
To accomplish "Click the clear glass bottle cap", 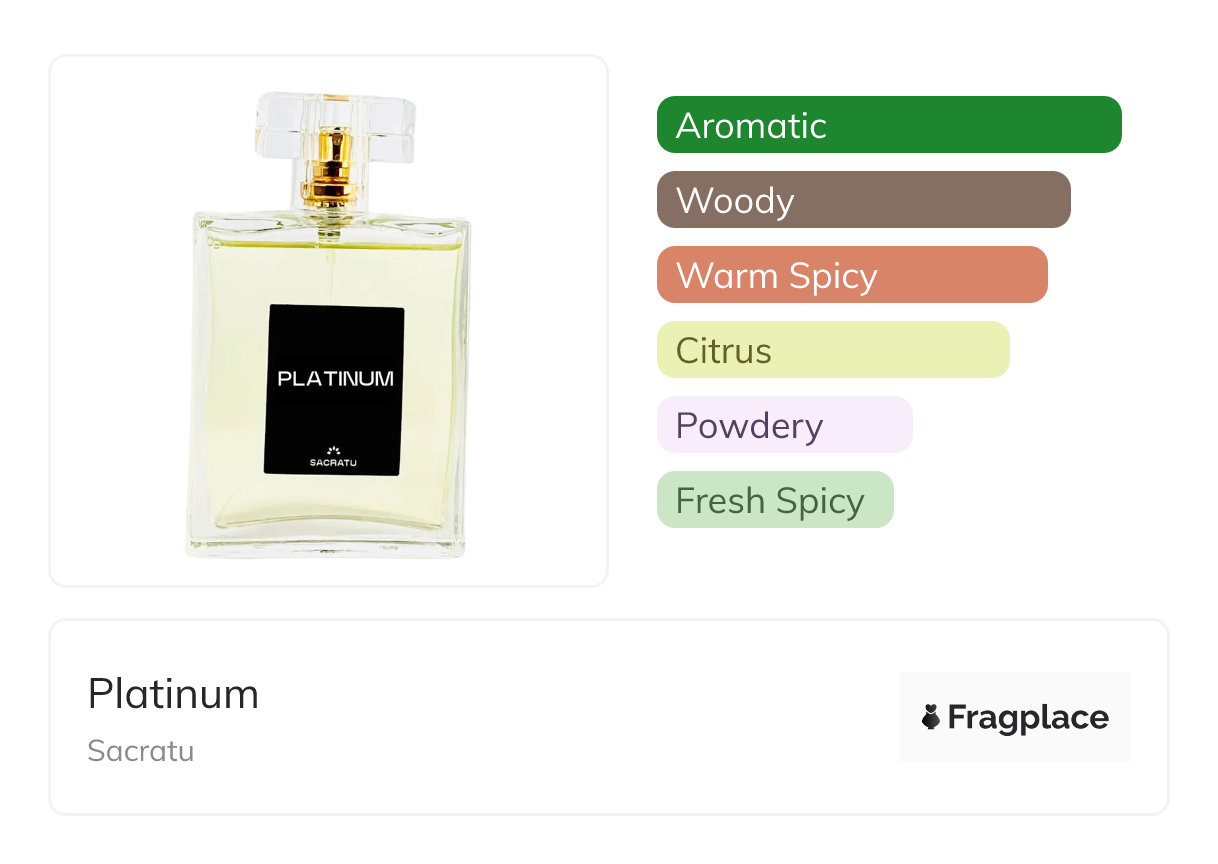I will pyautogui.click(x=335, y=128).
